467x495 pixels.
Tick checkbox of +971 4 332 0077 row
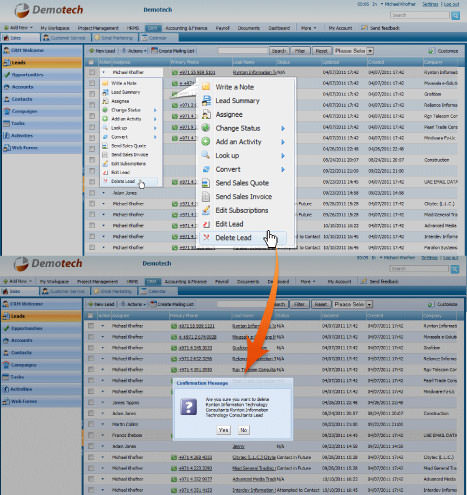[x=91, y=479]
